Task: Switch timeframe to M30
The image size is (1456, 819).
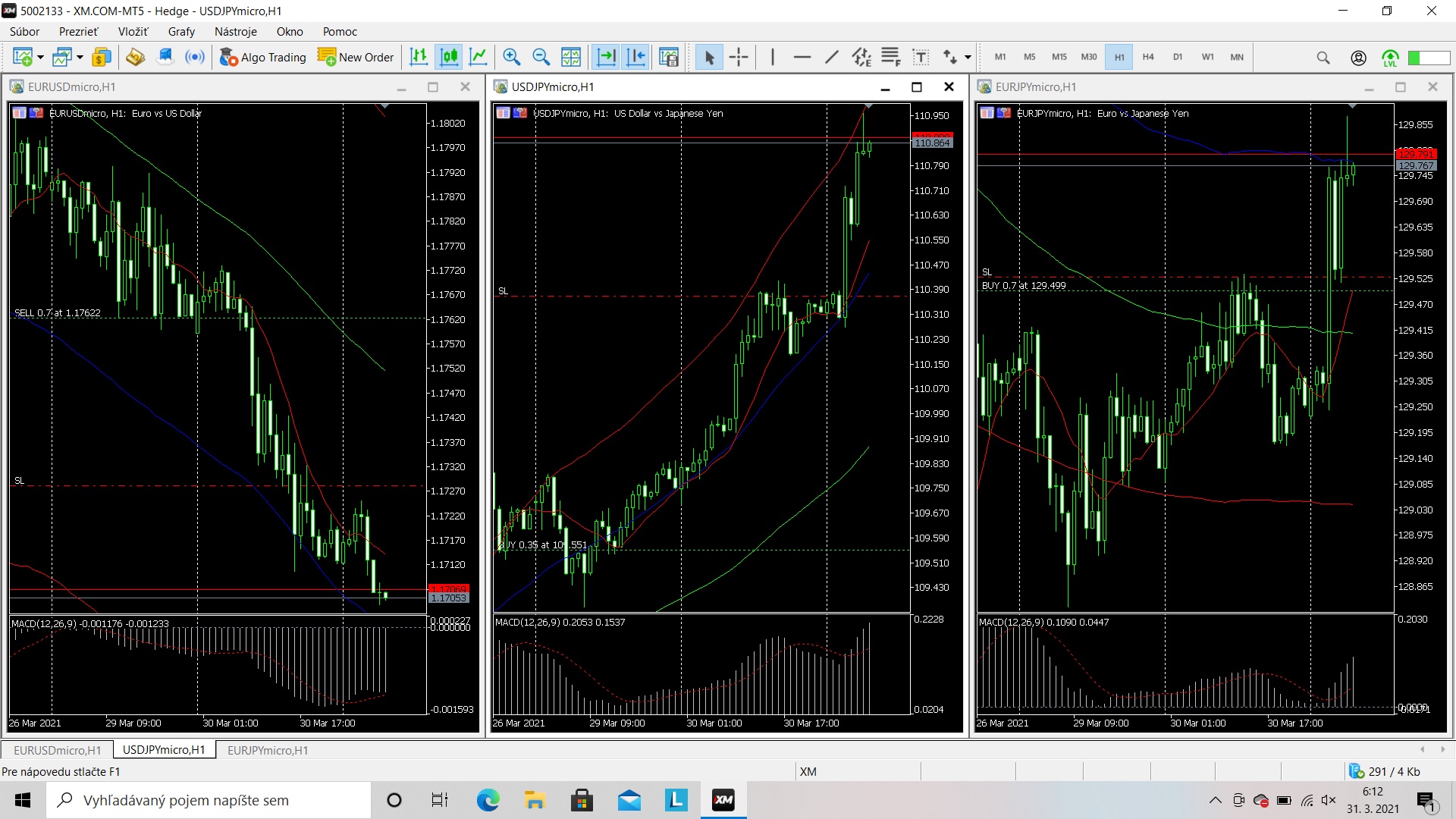Action: pyautogui.click(x=1089, y=57)
